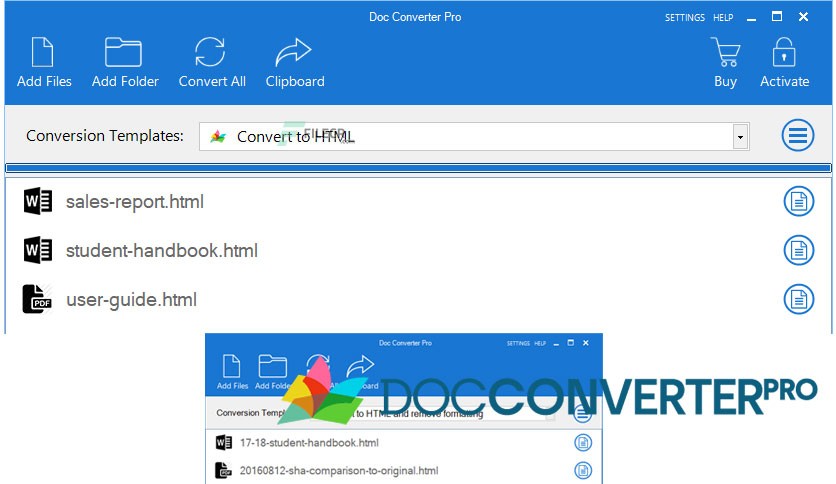This screenshot has height=484, width=836.
Task: Click the Word icon of sales-report.html
Action: (37, 201)
